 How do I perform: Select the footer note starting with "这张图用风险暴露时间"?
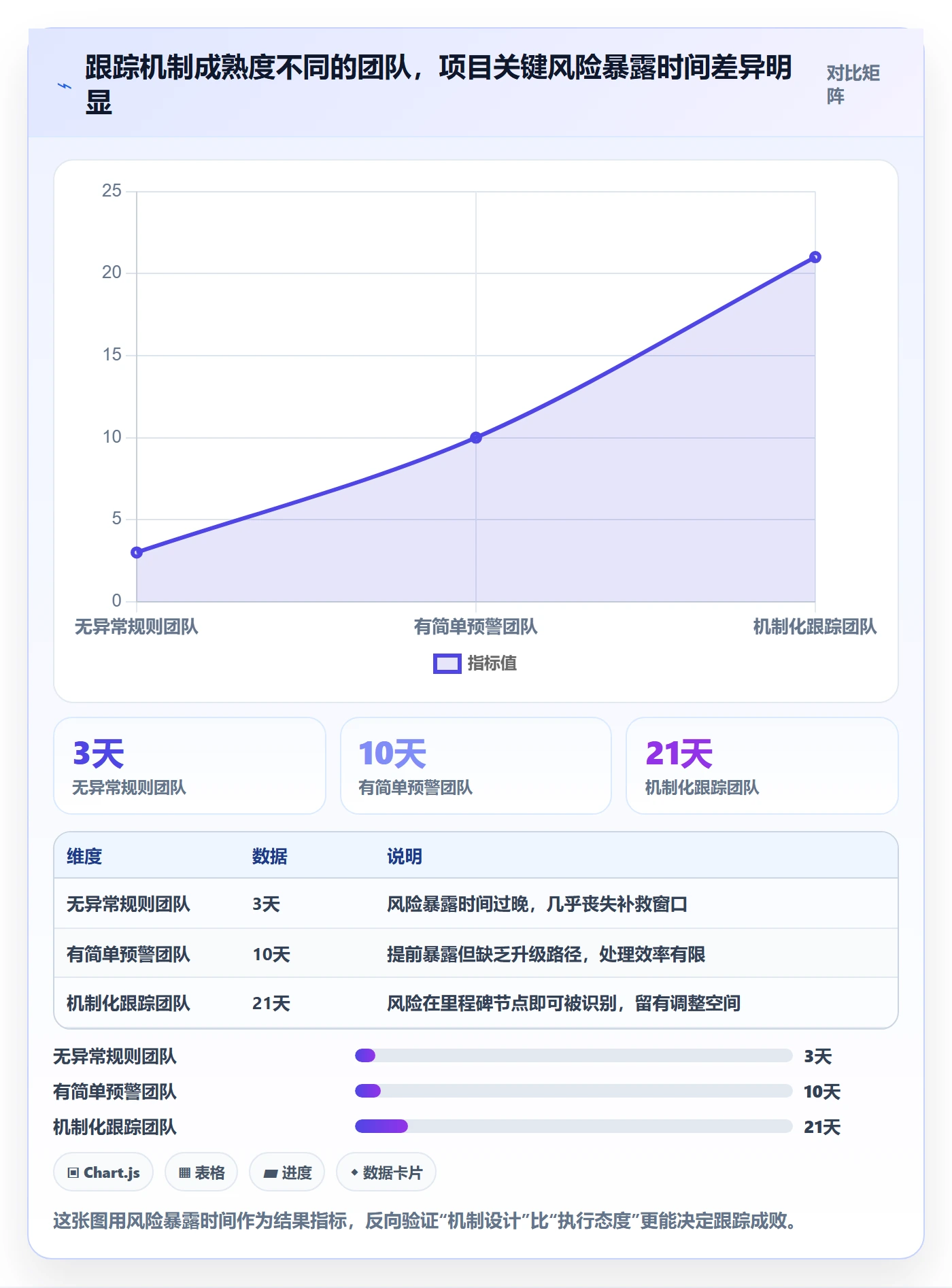(425, 1221)
